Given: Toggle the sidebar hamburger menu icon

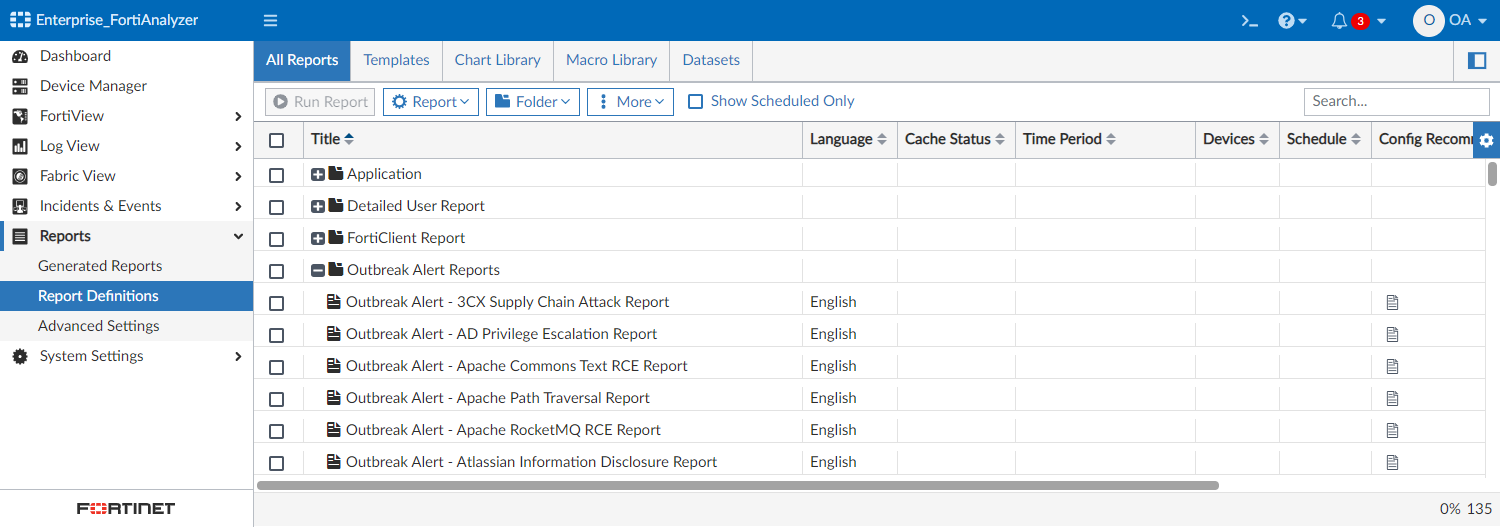Looking at the screenshot, I should coord(270,20).
